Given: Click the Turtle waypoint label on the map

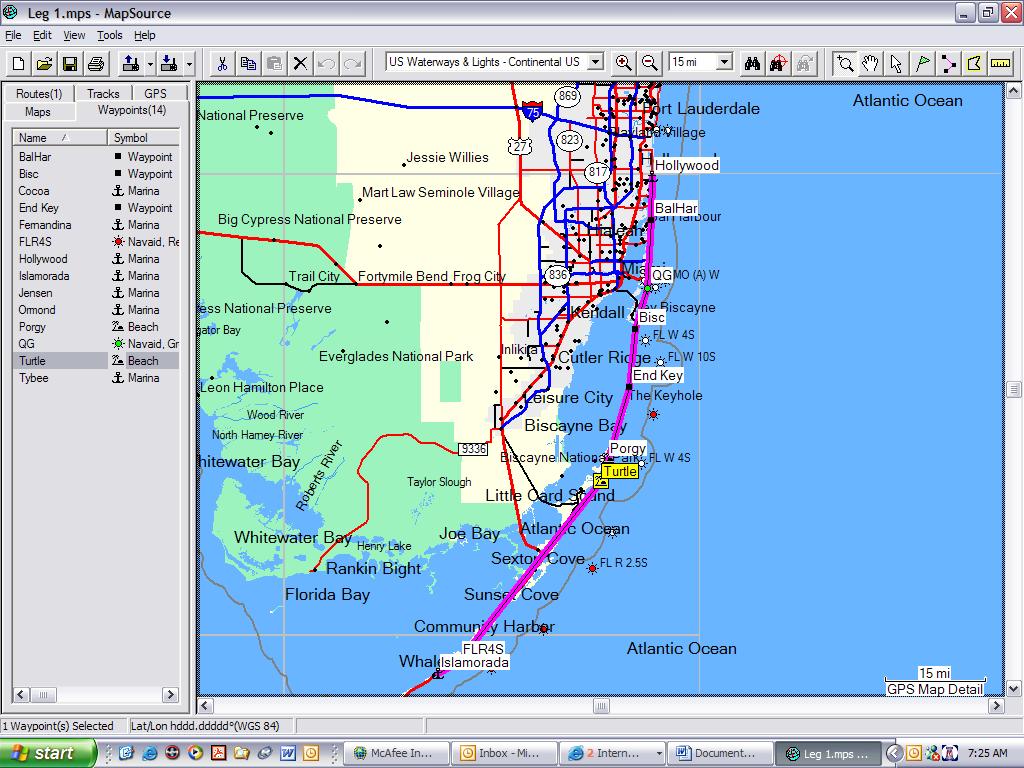Looking at the screenshot, I should (x=619, y=472).
